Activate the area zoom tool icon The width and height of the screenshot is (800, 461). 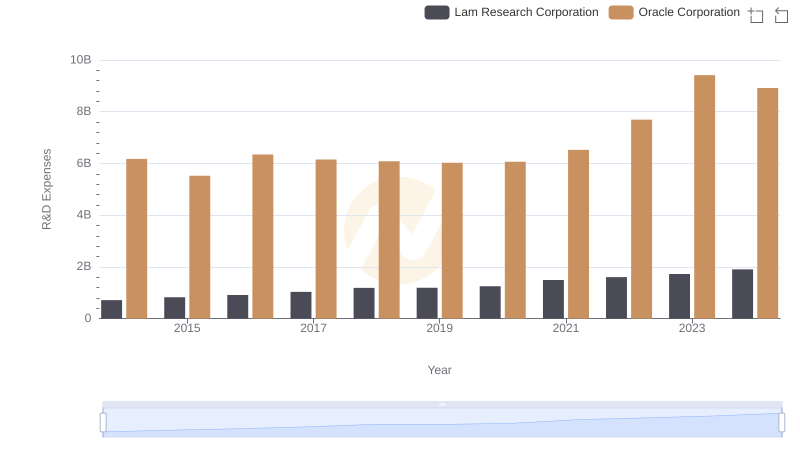[x=756, y=15]
